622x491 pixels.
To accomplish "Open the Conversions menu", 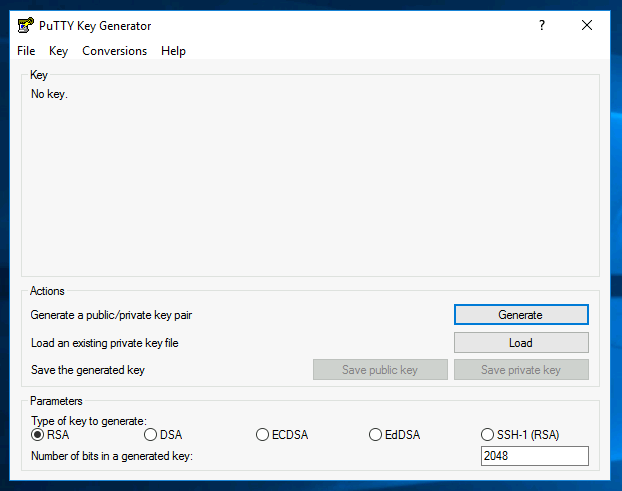I will tap(114, 51).
